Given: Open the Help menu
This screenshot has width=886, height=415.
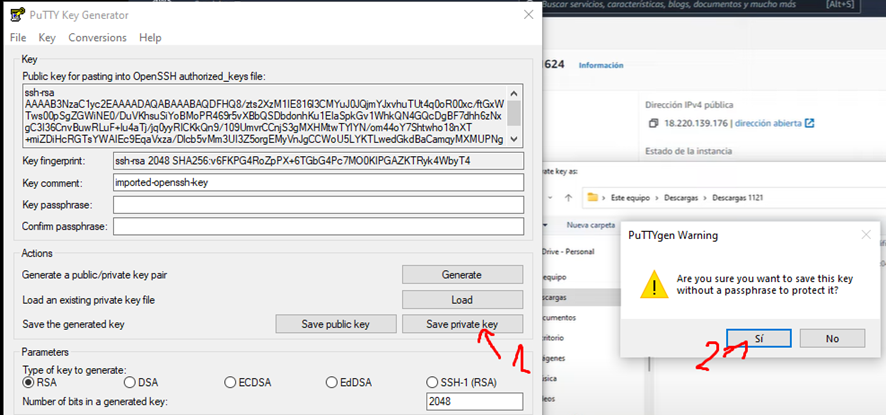Looking at the screenshot, I should point(150,37).
